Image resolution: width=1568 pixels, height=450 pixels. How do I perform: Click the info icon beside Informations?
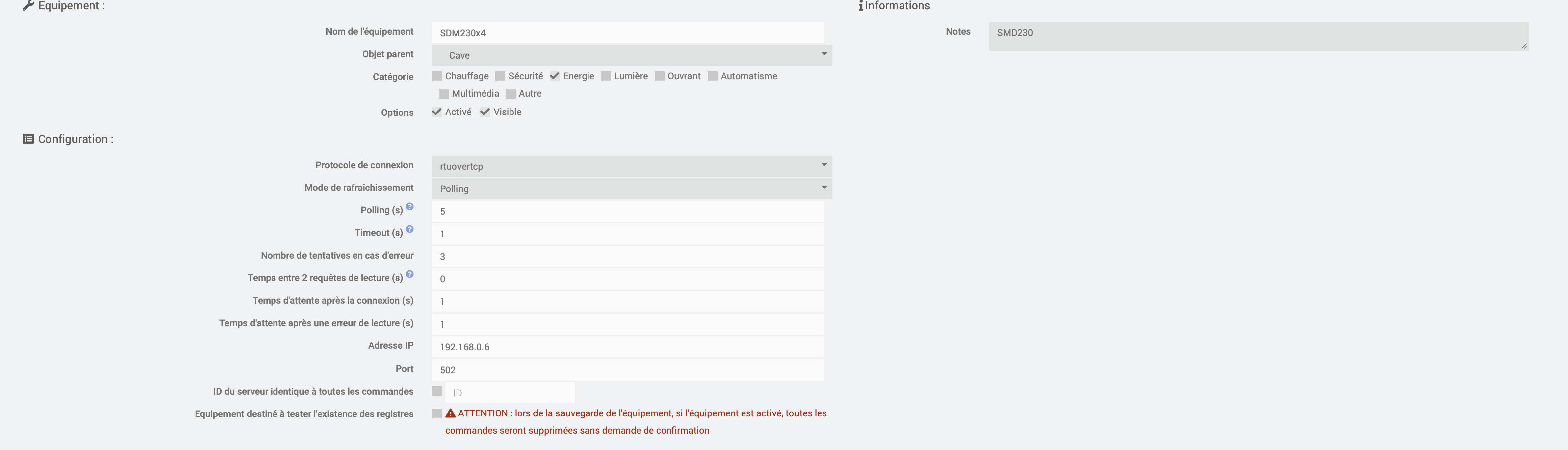[x=861, y=6]
